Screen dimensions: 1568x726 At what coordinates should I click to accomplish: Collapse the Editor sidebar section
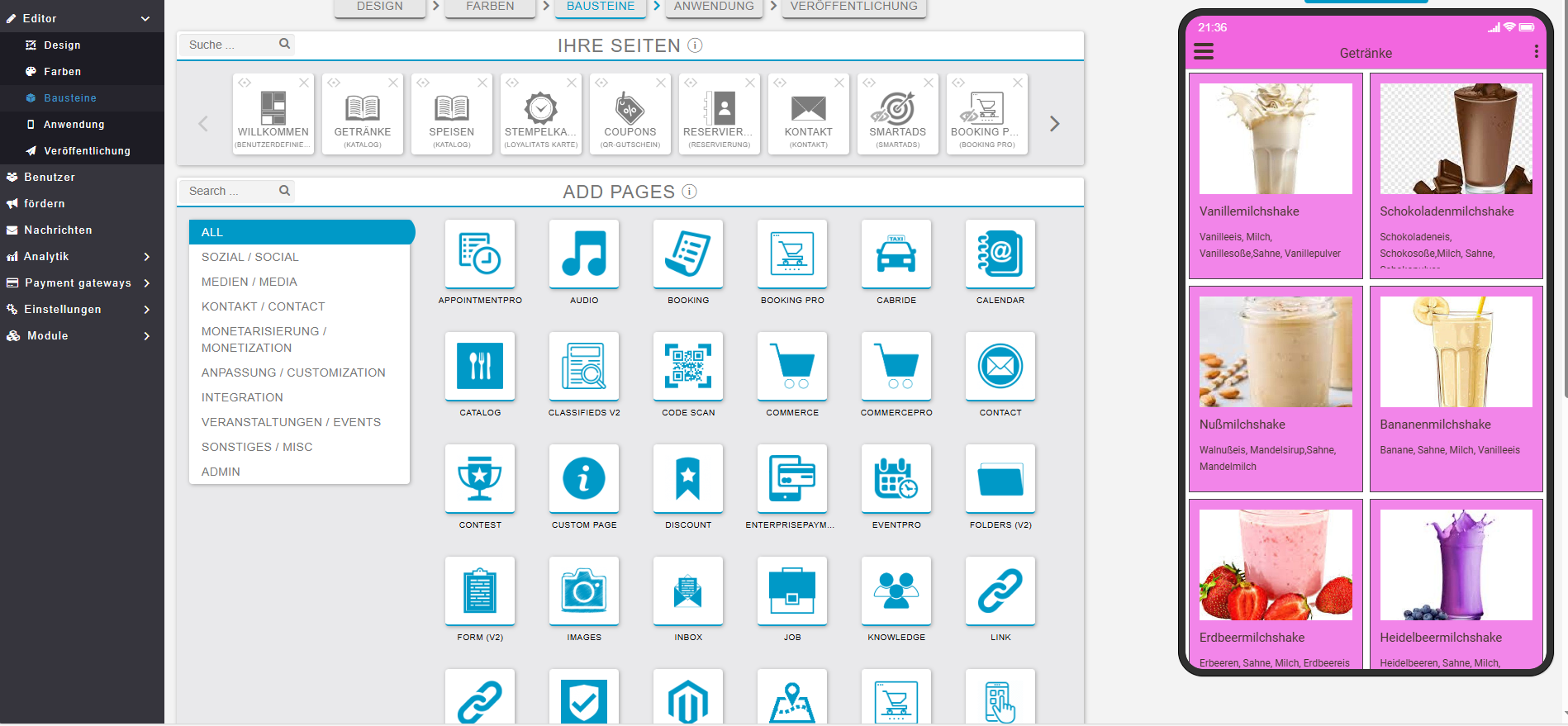145,18
